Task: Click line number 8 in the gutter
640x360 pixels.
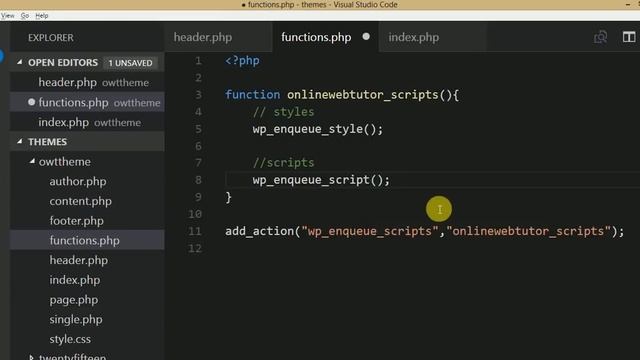Action: tap(198, 180)
